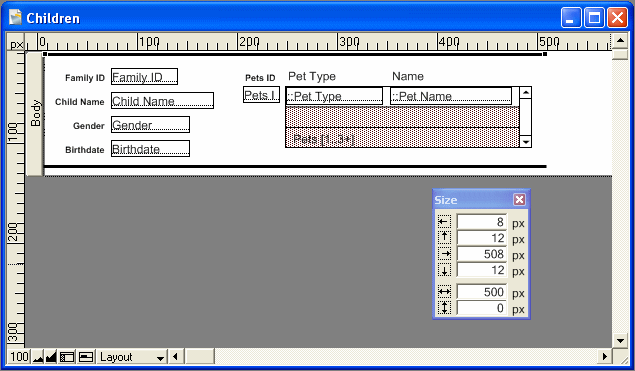Click the px ruler unit box

click(17, 43)
